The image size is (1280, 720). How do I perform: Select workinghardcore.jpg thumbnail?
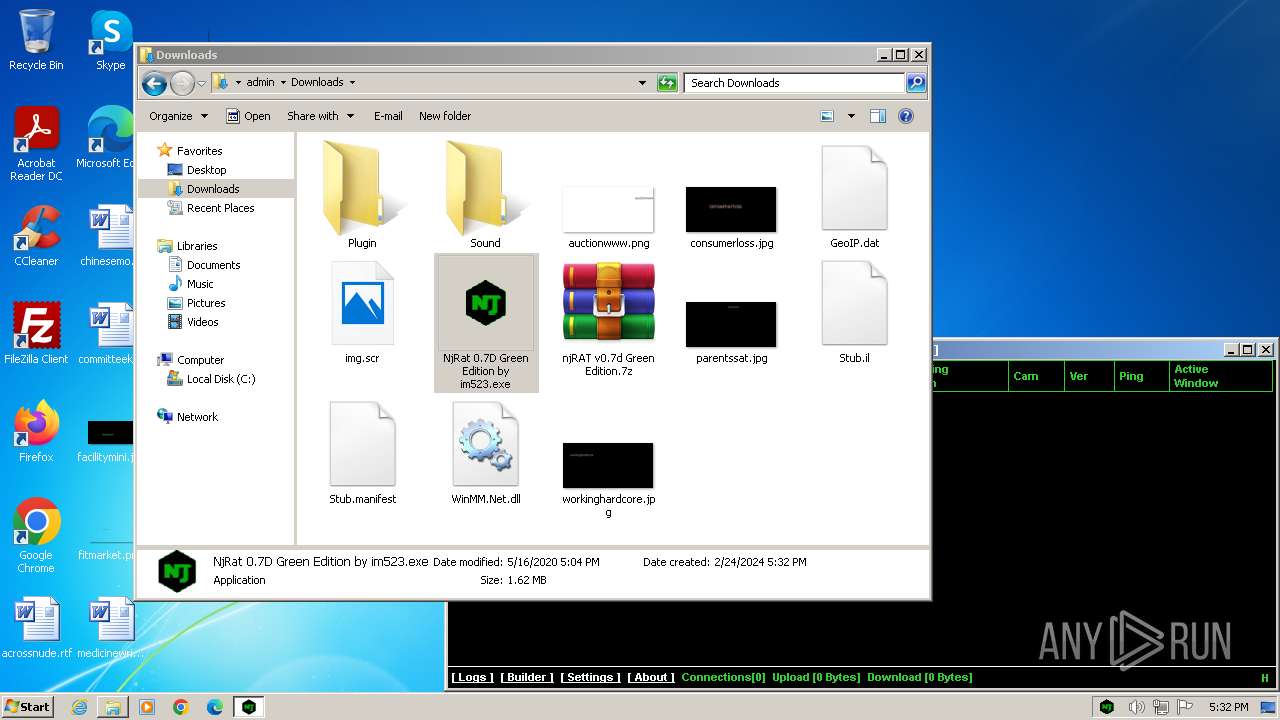tap(608, 465)
